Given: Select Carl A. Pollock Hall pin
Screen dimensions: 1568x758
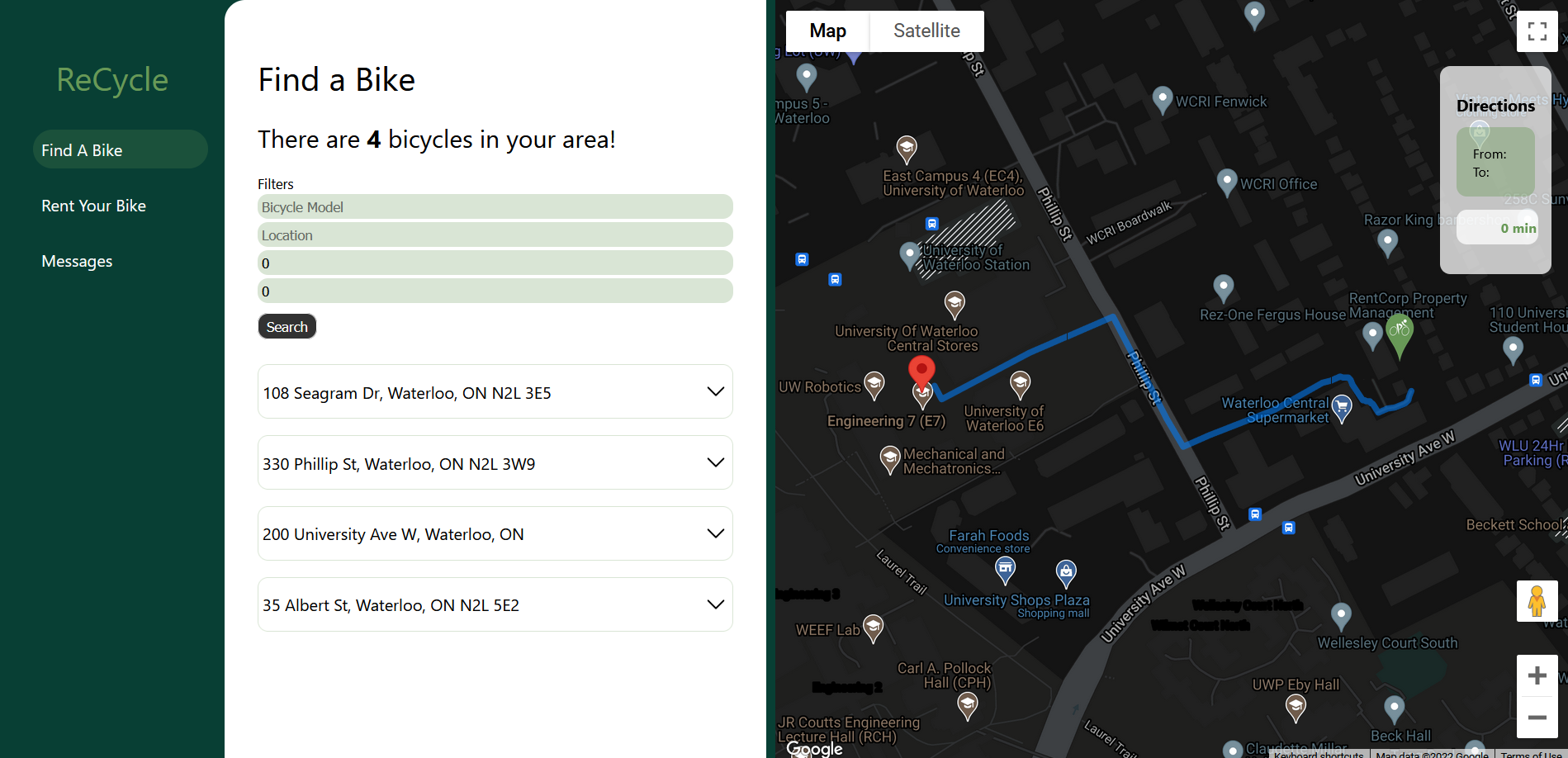Looking at the screenshot, I should click(x=968, y=706).
